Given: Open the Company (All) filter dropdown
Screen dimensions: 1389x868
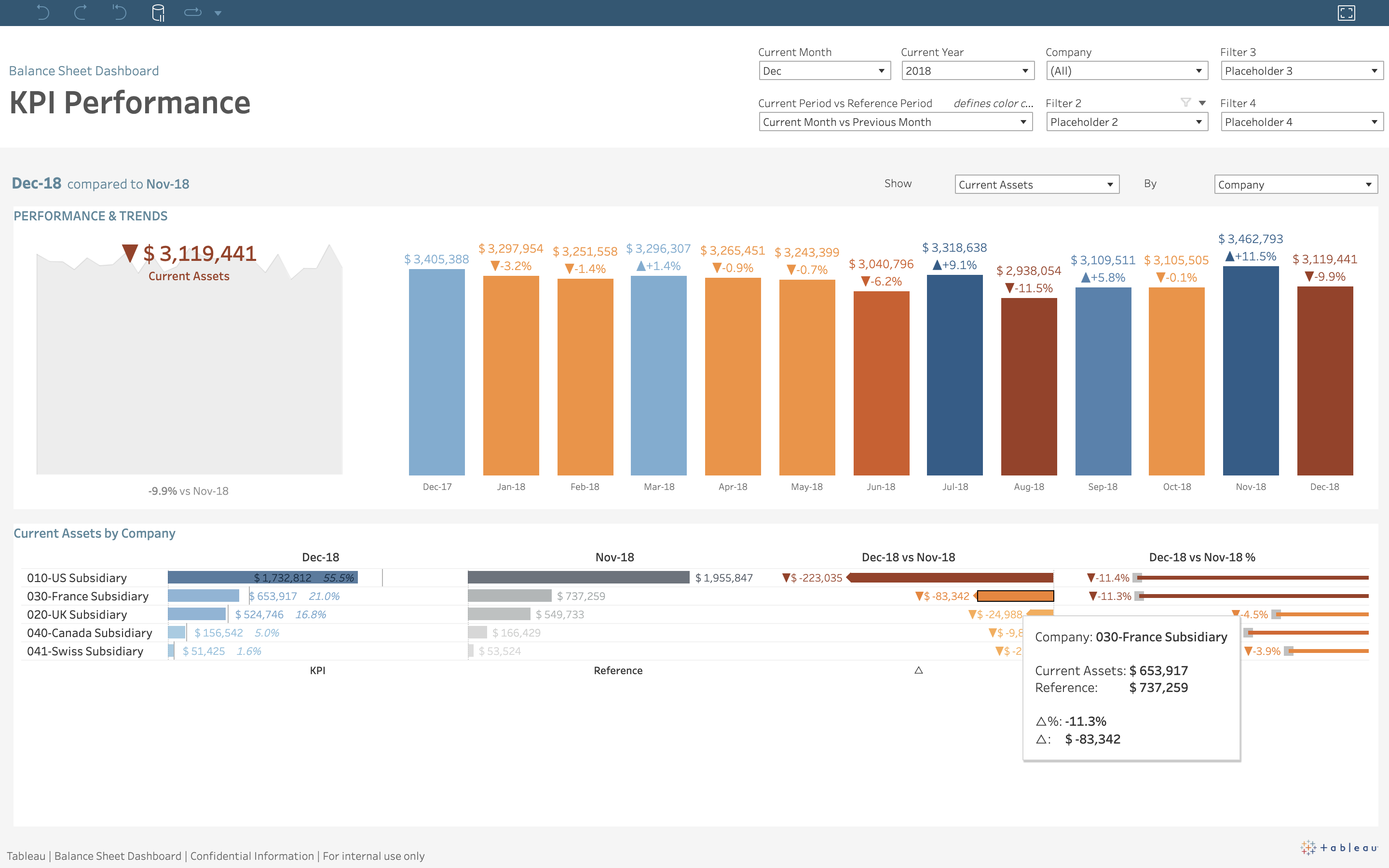Looking at the screenshot, I should tap(1126, 71).
